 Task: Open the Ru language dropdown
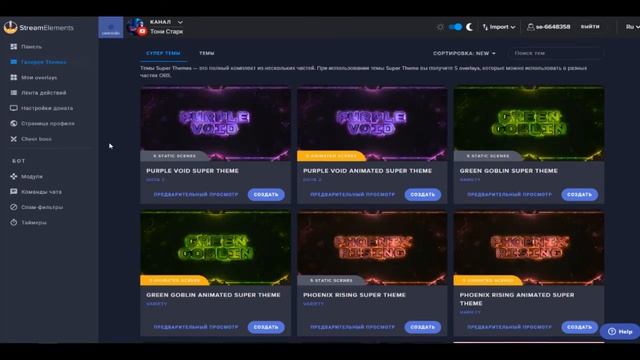632,27
